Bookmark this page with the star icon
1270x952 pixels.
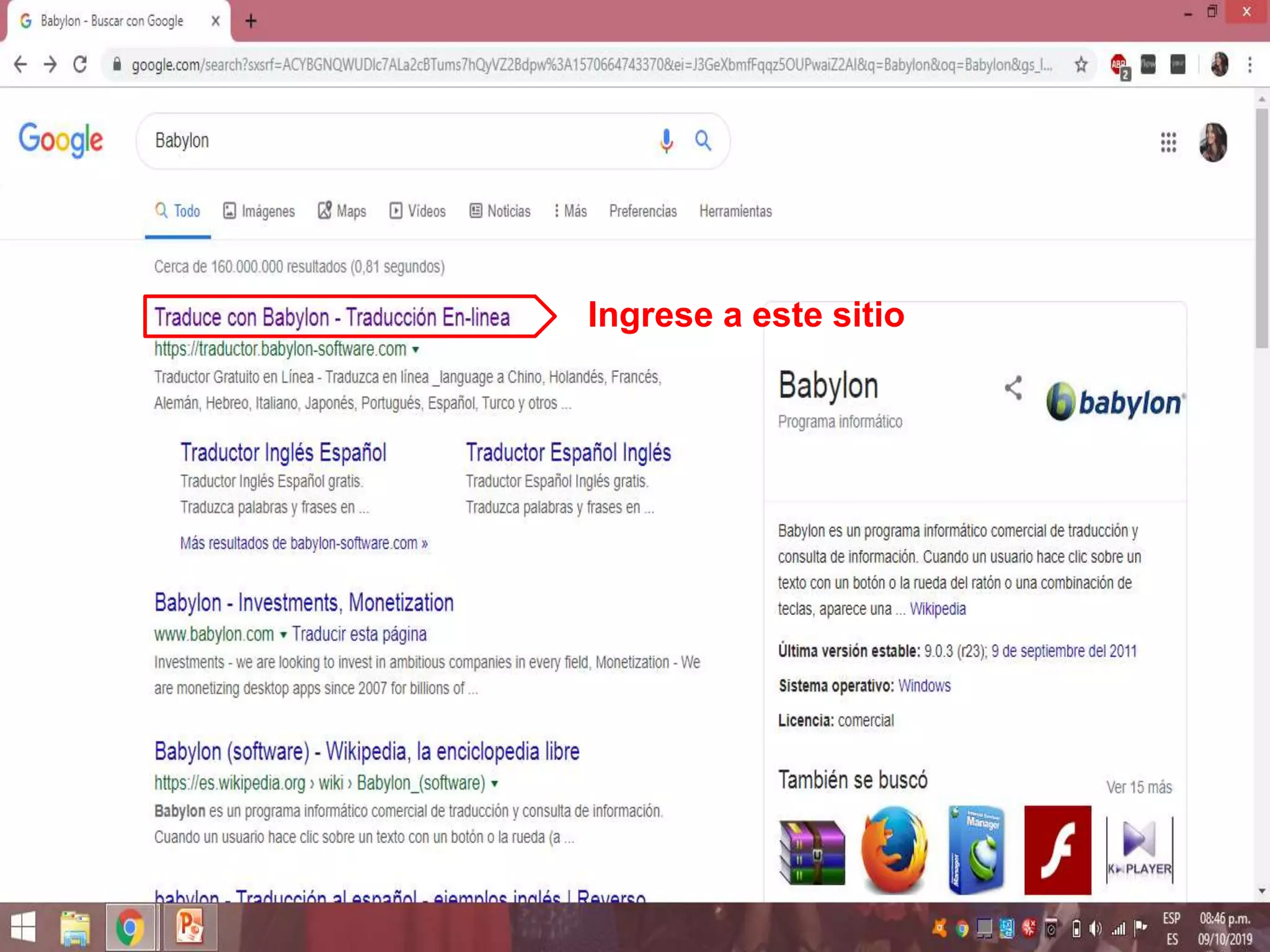pos(1081,64)
